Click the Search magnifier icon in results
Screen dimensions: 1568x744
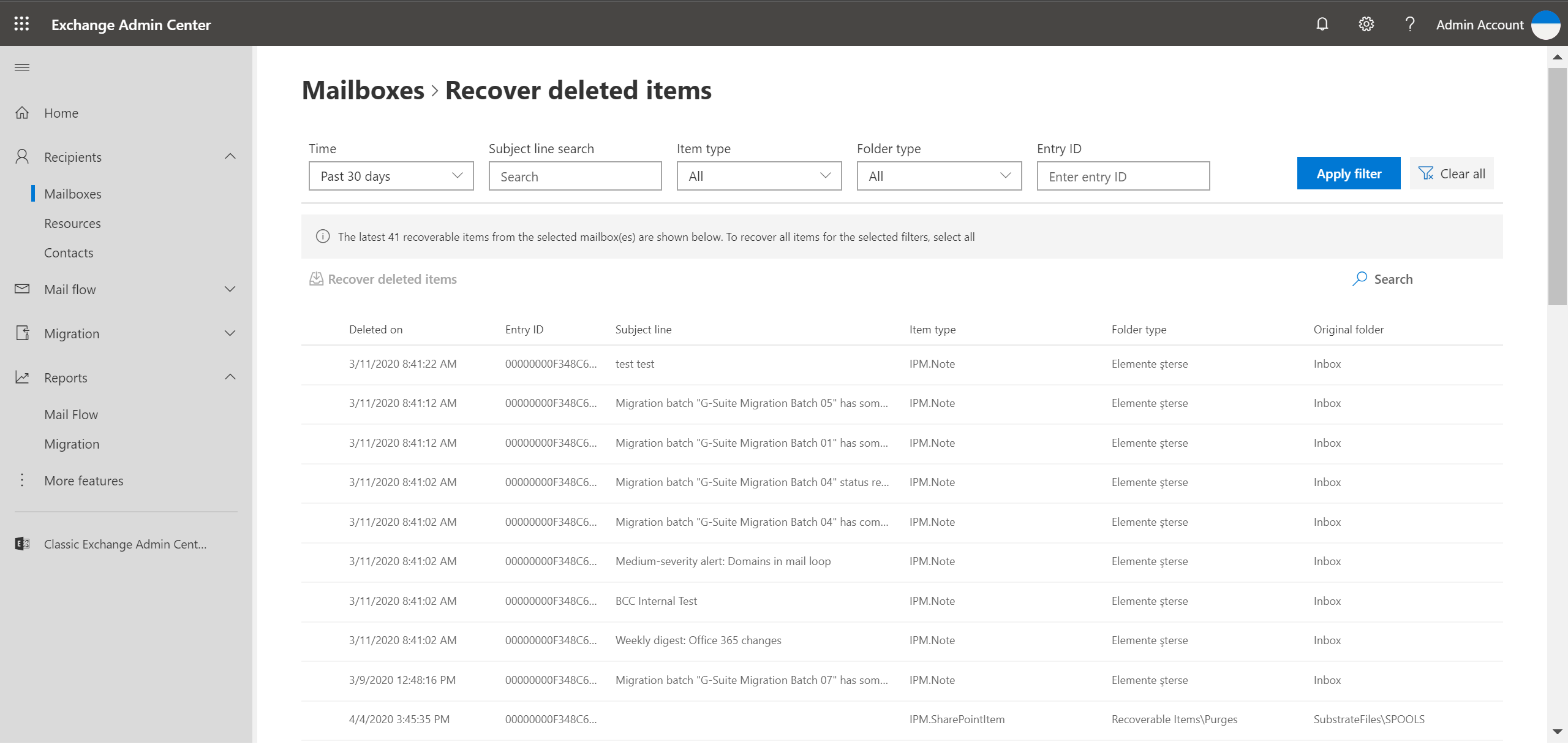click(x=1359, y=278)
